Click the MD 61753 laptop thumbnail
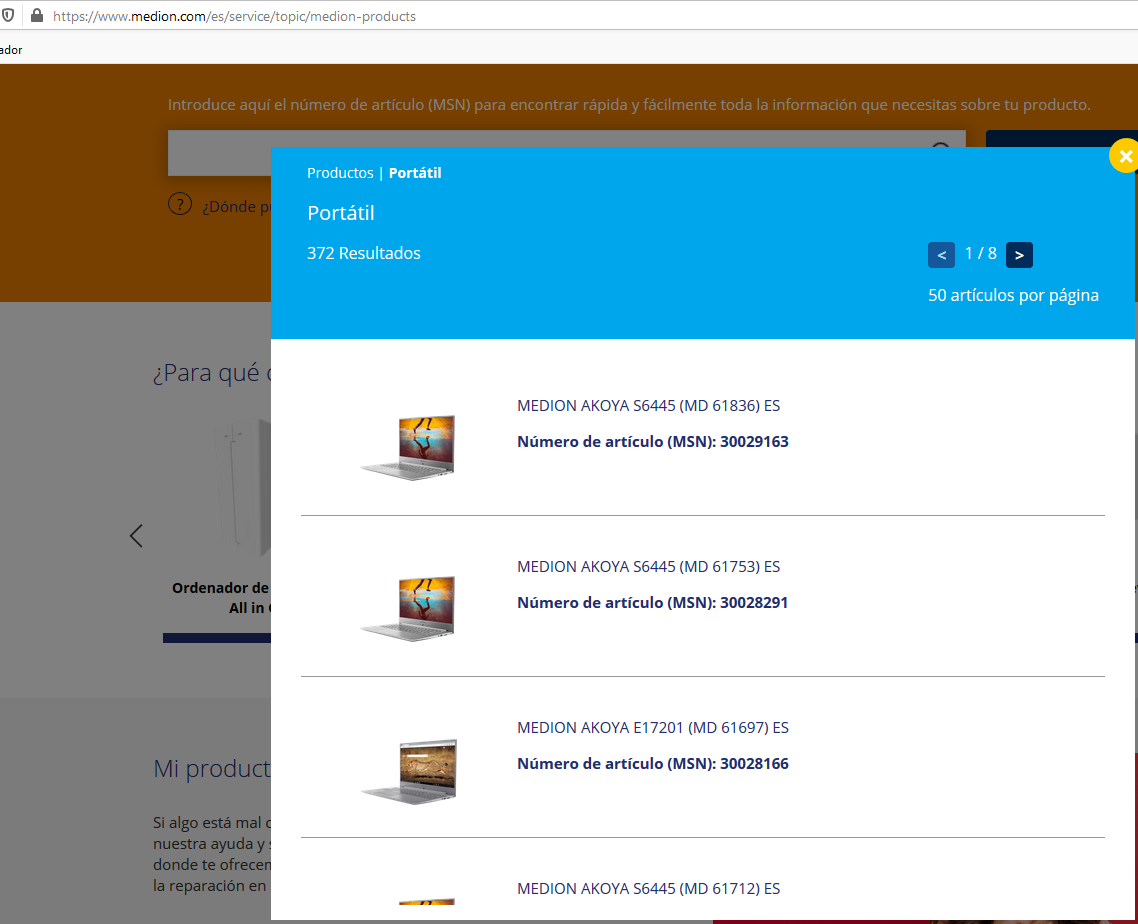Image resolution: width=1138 pixels, height=924 pixels. [x=409, y=608]
